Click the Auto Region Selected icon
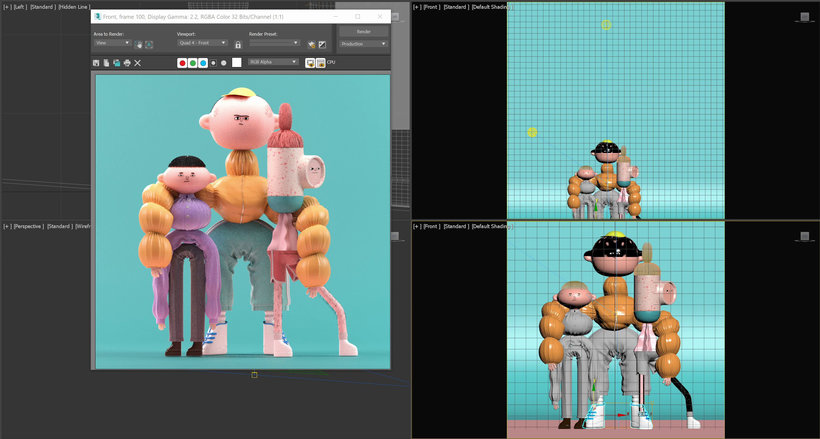This screenshot has width=820, height=439. pyautogui.click(x=149, y=45)
